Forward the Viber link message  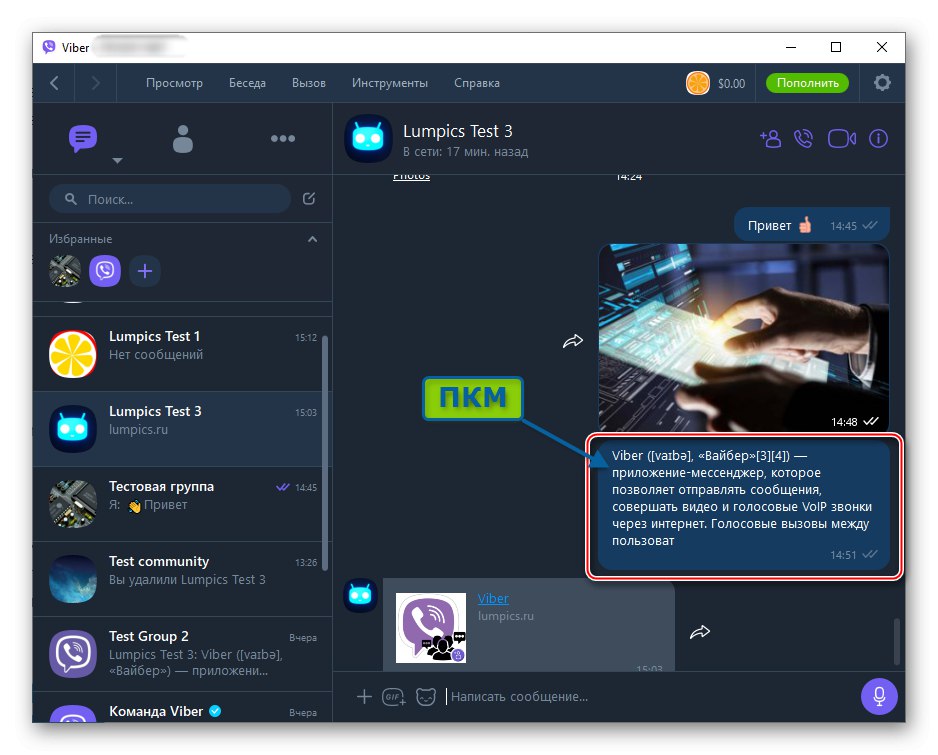point(699,632)
